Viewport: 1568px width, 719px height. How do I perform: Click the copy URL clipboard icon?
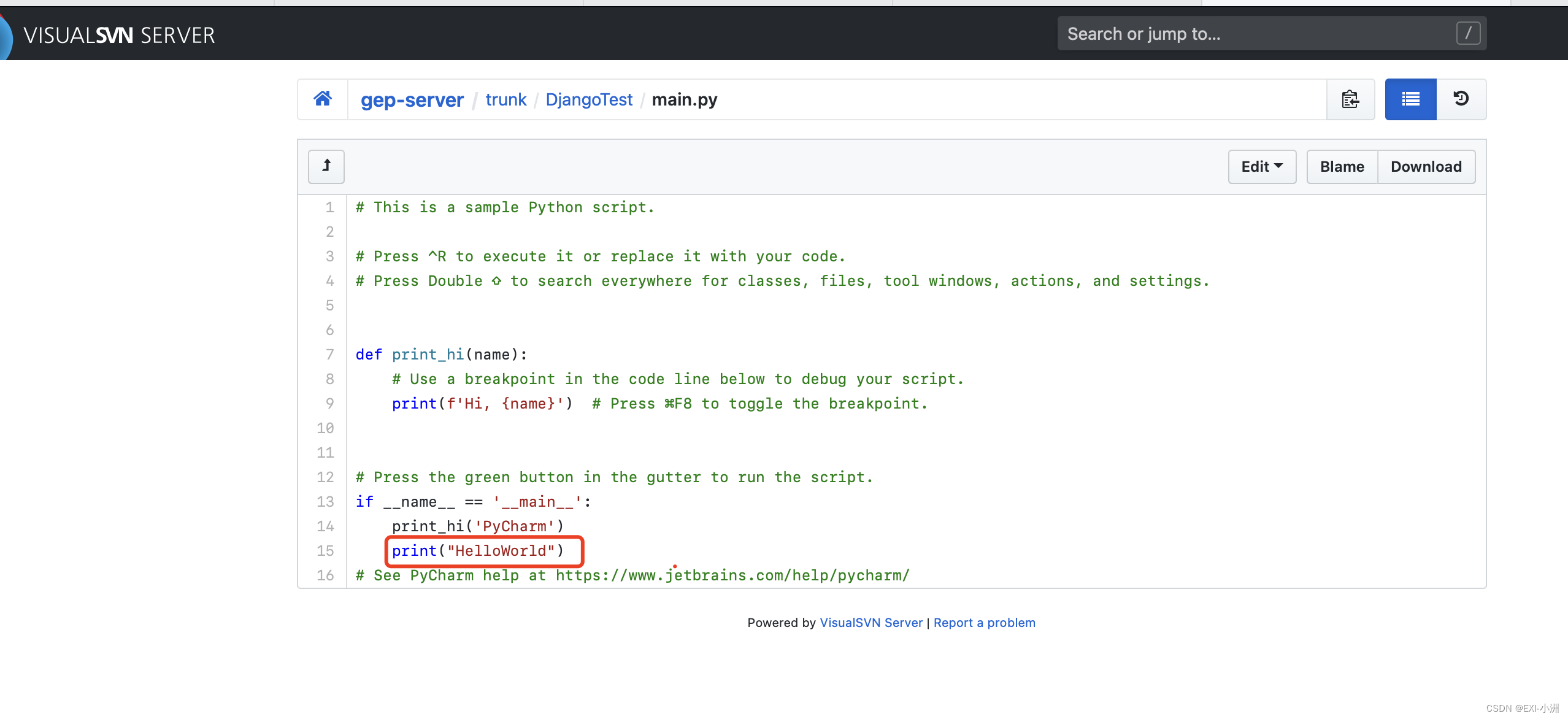[1350, 99]
